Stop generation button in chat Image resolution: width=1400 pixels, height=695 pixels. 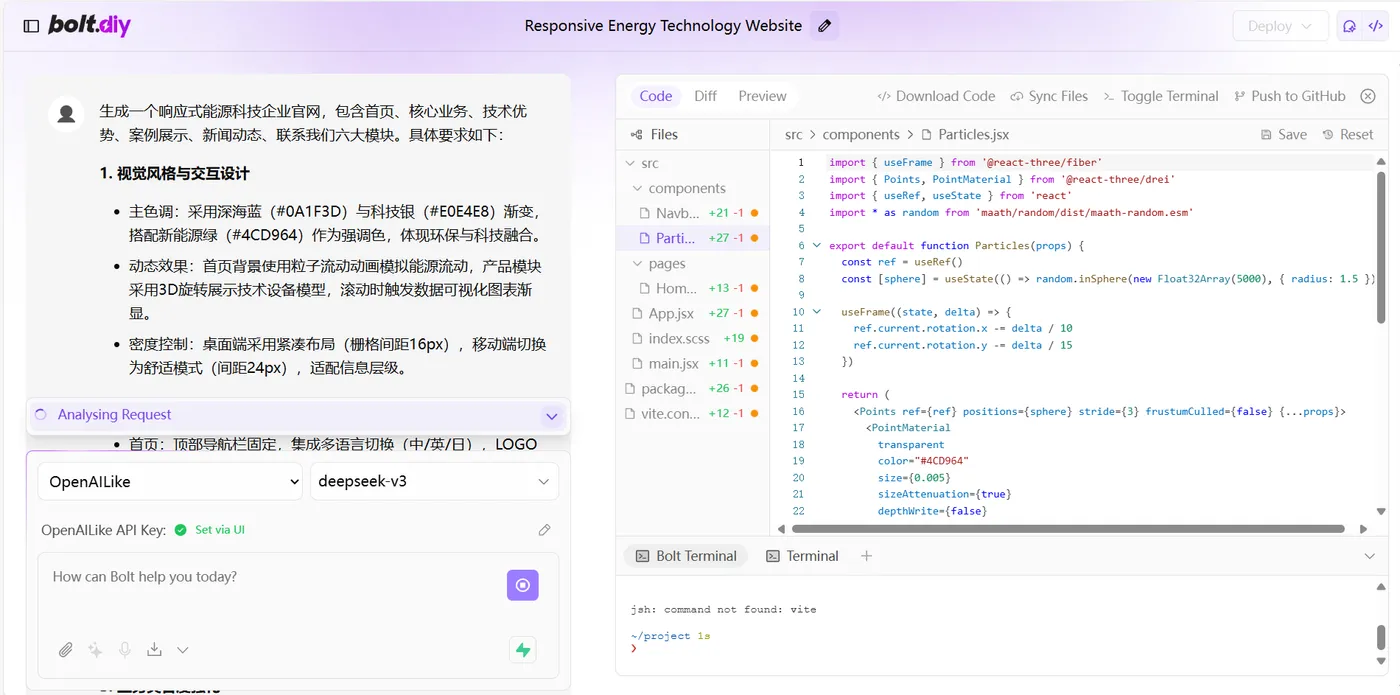pyautogui.click(x=522, y=586)
